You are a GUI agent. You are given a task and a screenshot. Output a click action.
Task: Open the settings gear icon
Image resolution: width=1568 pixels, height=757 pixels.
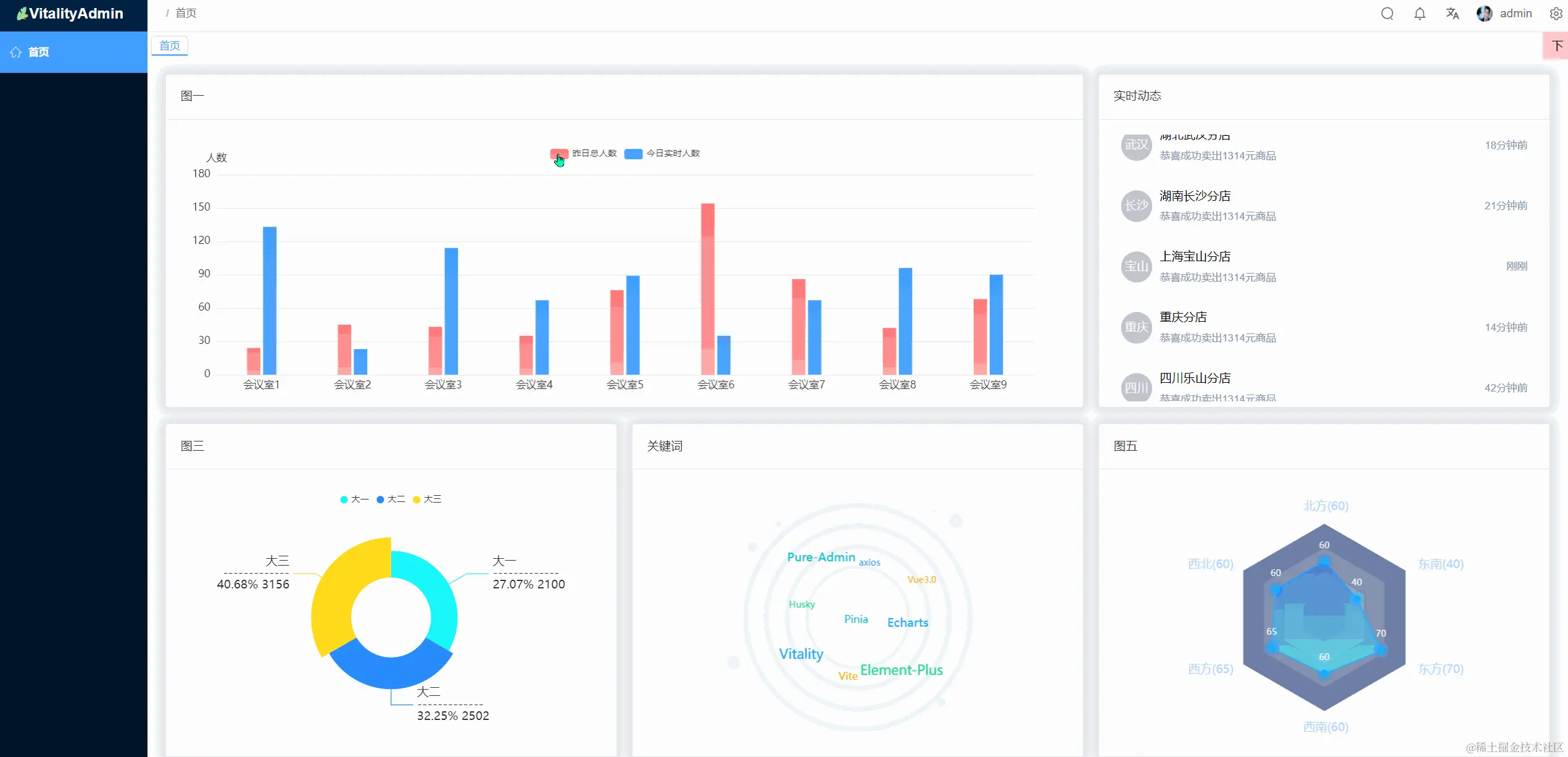1556,14
